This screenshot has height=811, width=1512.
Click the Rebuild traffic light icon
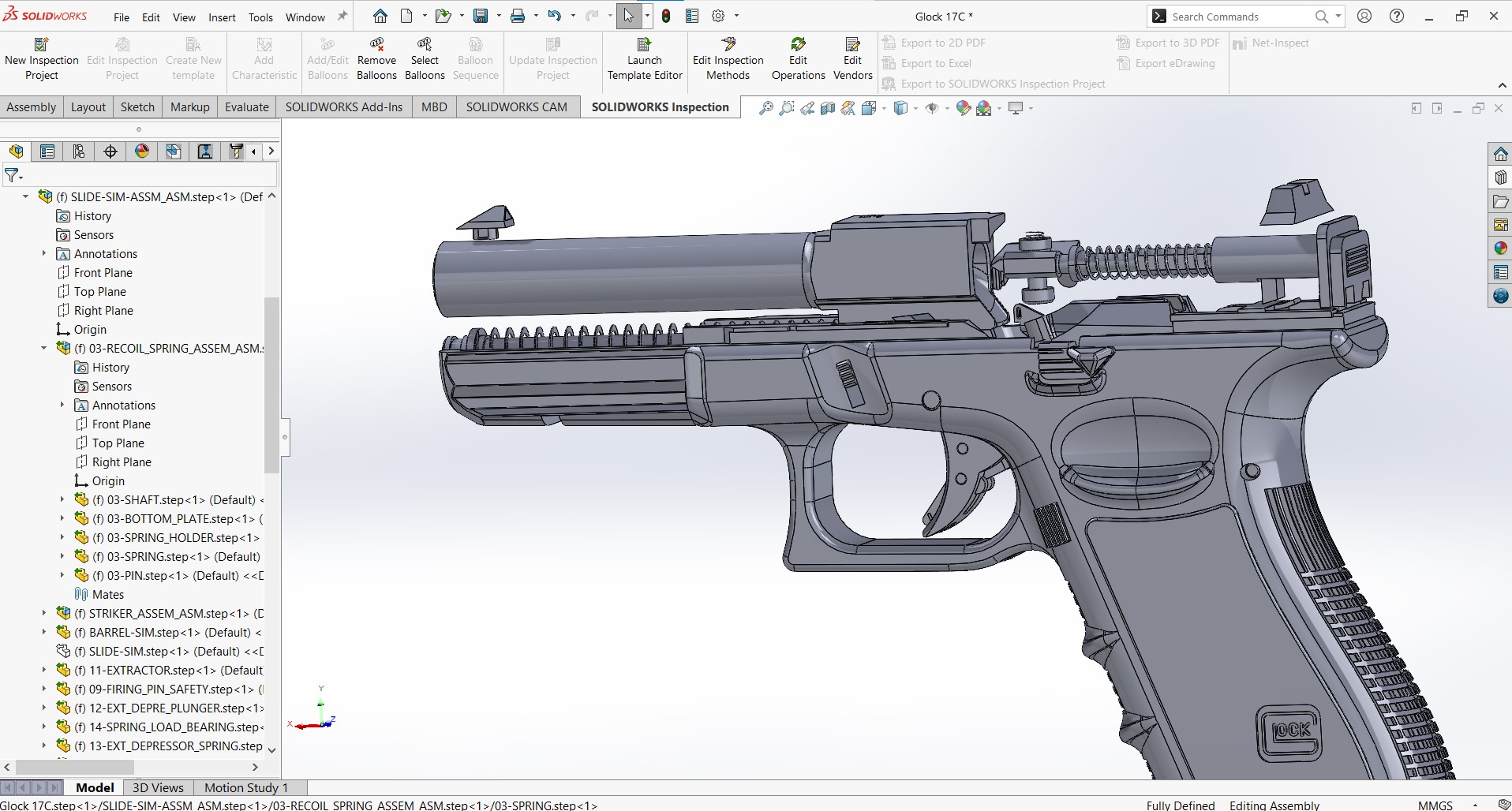666,16
